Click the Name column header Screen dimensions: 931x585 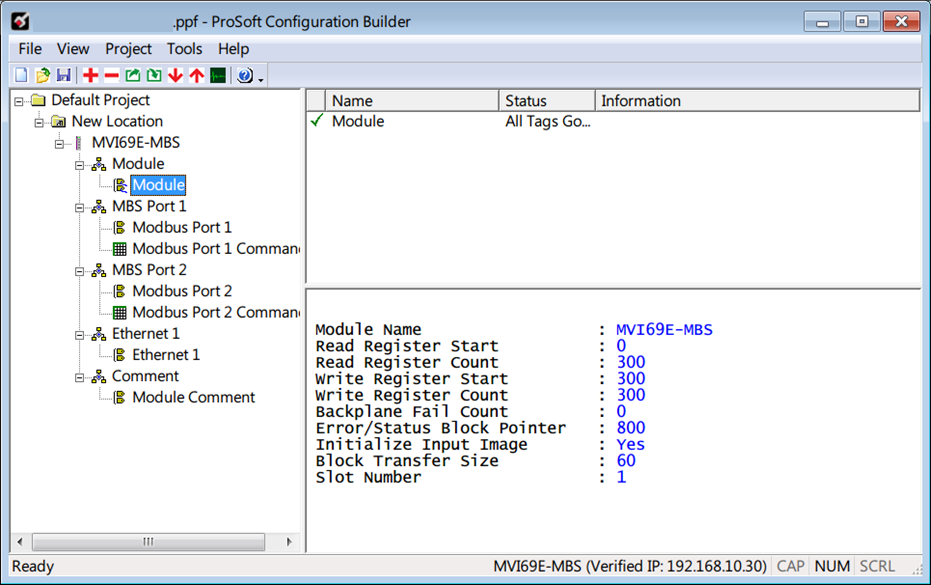[x=413, y=101]
